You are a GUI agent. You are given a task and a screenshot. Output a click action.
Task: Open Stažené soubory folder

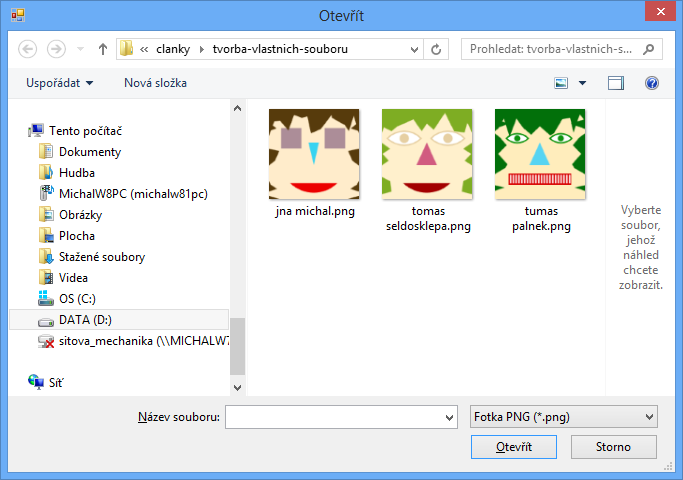click(102, 257)
